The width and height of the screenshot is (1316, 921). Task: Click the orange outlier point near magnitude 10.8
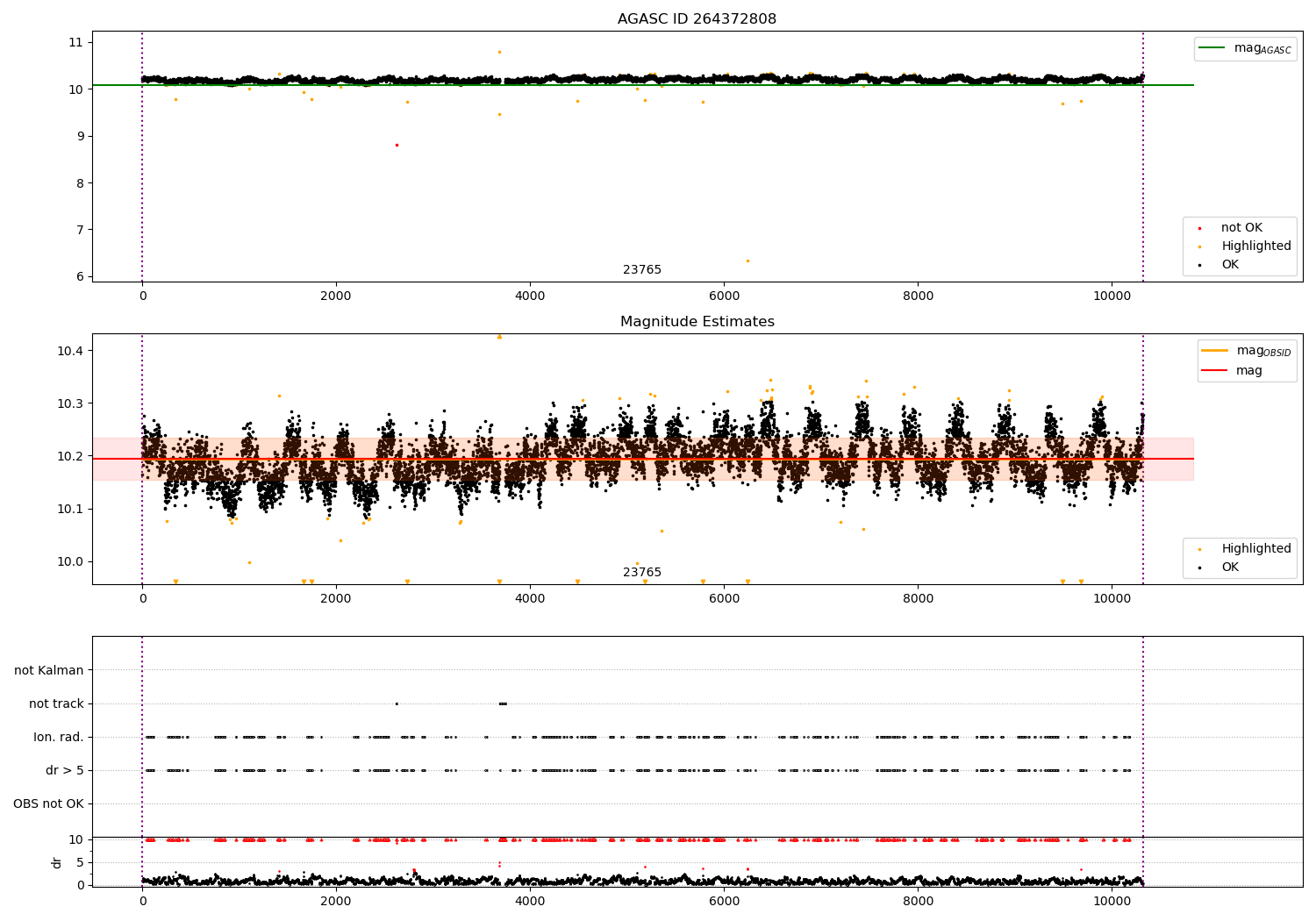[499, 52]
